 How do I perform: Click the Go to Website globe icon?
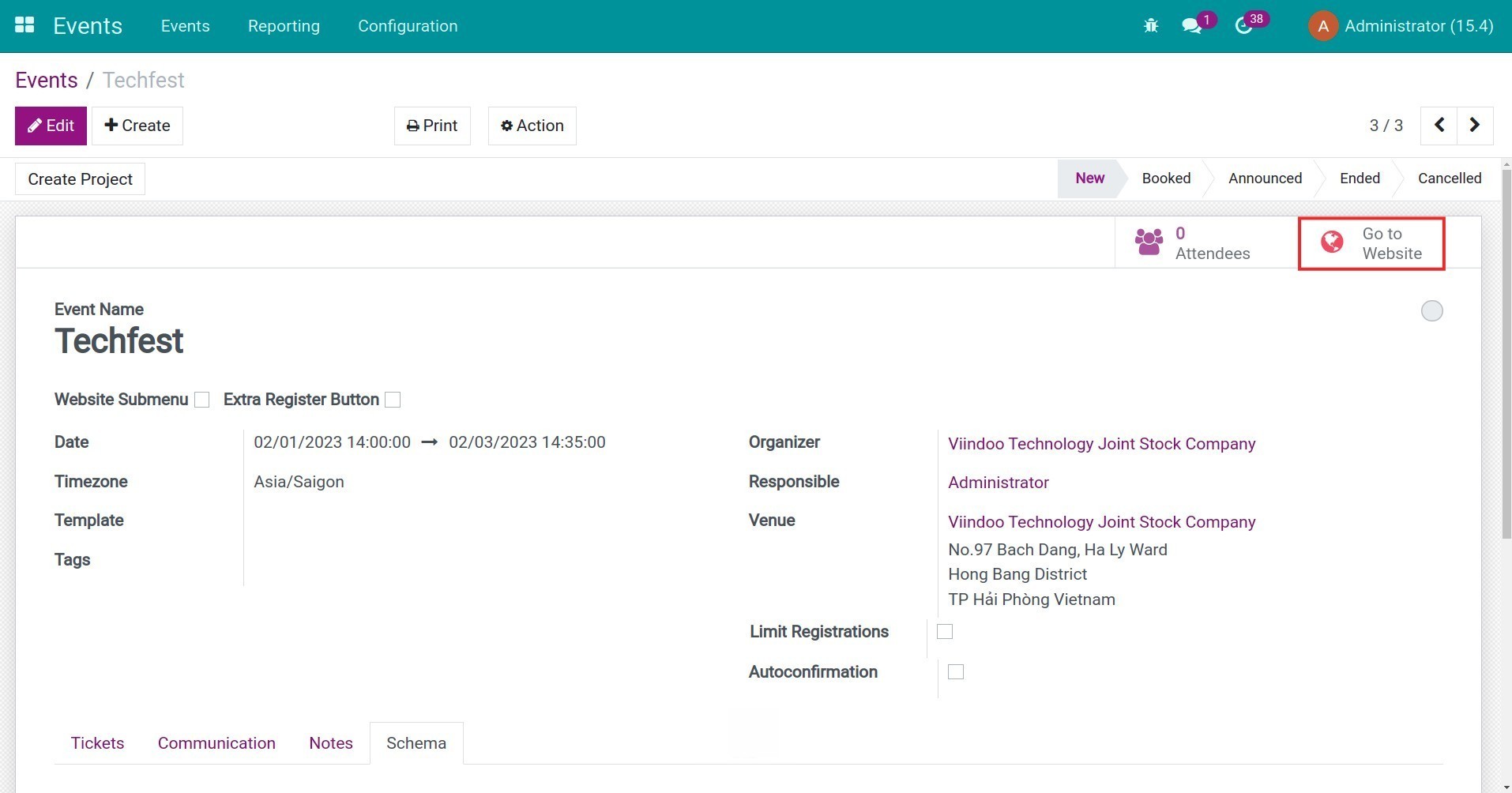1331,242
